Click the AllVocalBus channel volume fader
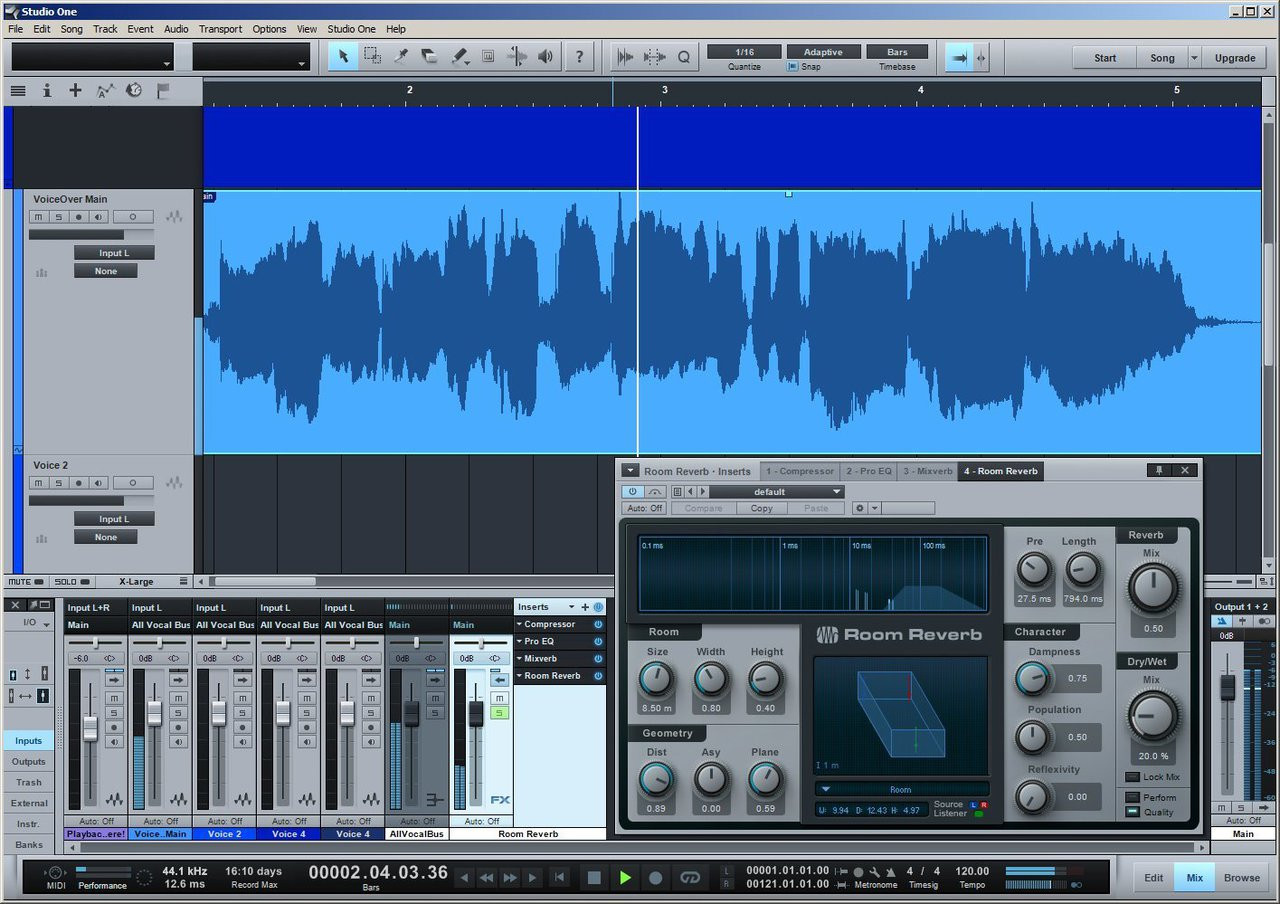This screenshot has height=904, width=1280. coord(411,713)
